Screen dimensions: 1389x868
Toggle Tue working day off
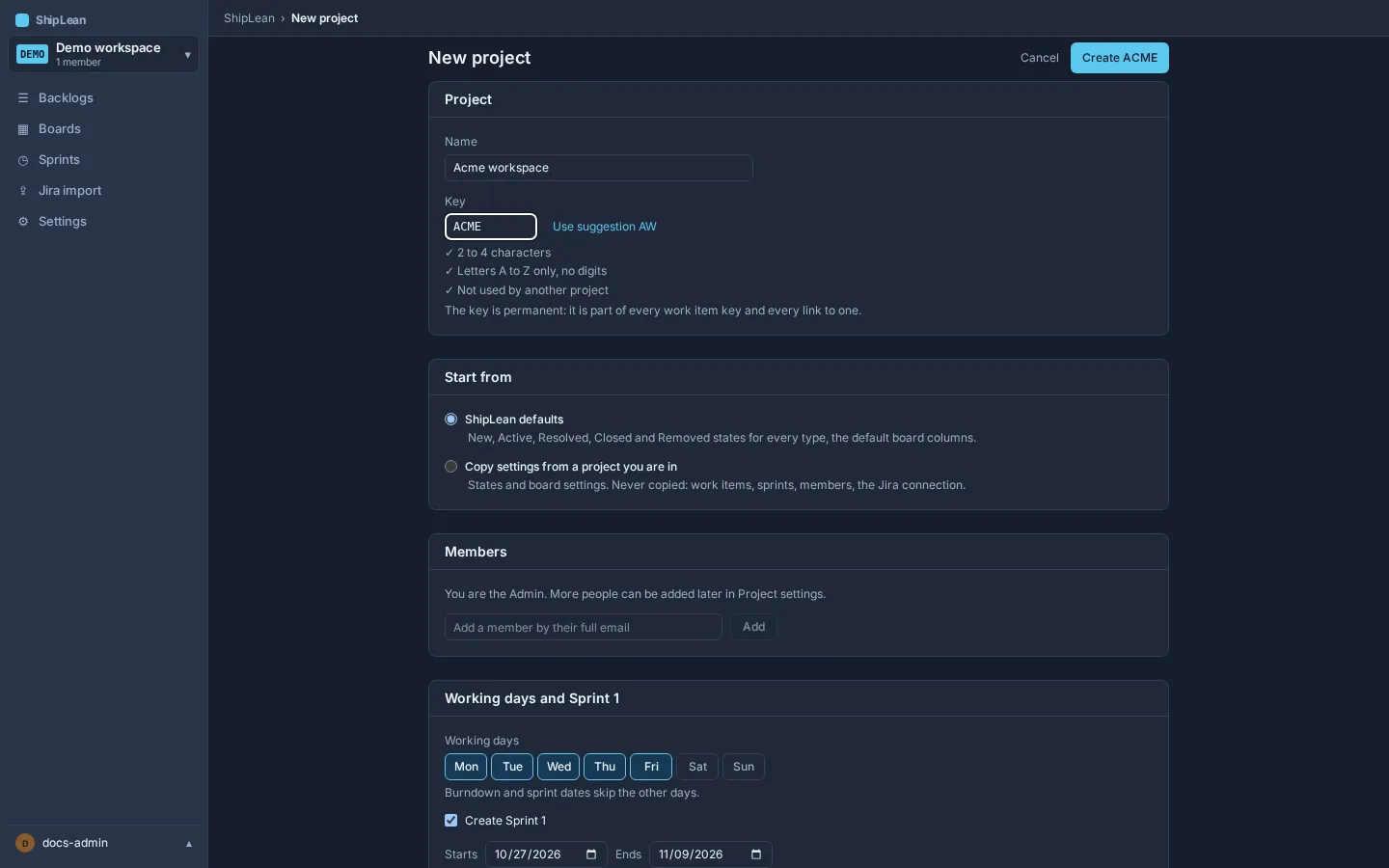tap(512, 767)
